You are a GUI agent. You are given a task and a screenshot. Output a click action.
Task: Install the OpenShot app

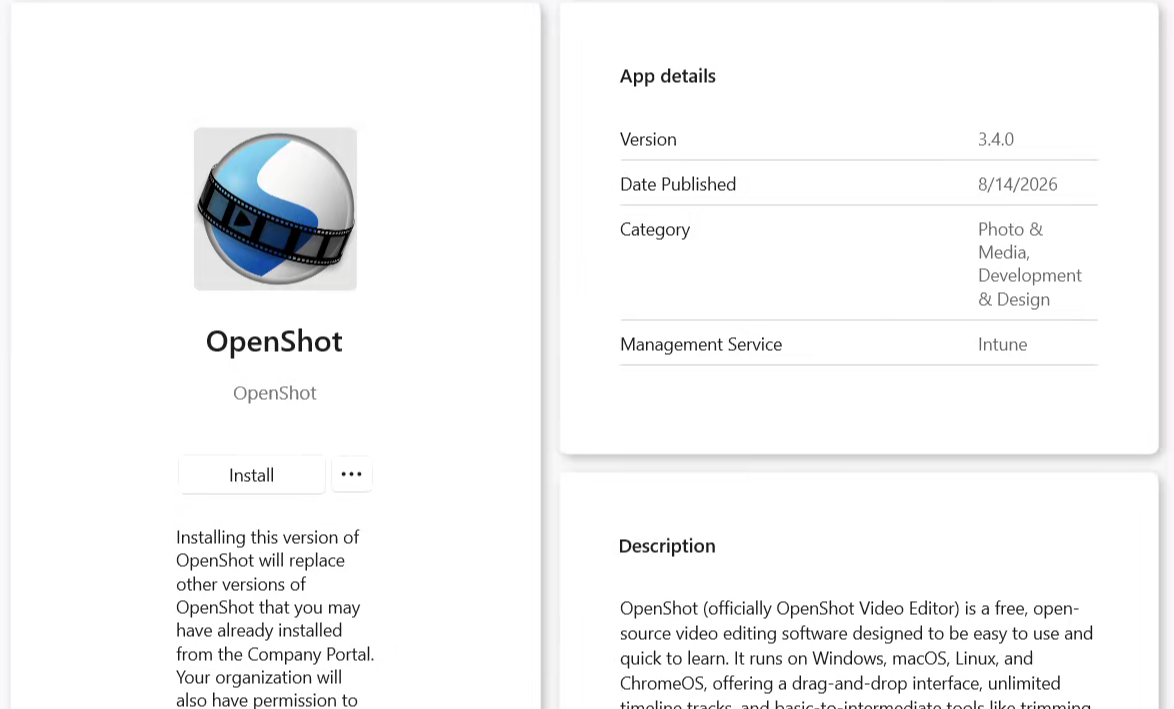[252, 475]
